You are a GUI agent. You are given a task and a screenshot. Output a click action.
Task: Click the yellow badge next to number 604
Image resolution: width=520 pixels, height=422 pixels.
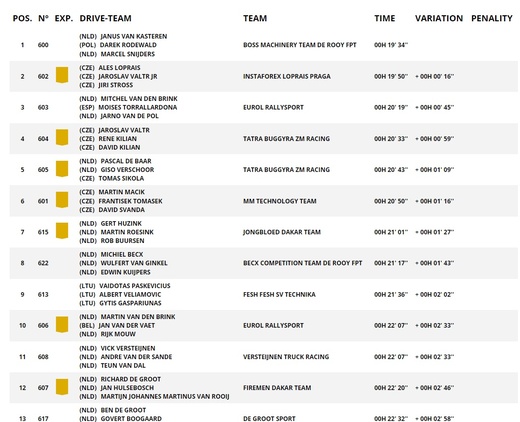pyautogui.click(x=62, y=137)
